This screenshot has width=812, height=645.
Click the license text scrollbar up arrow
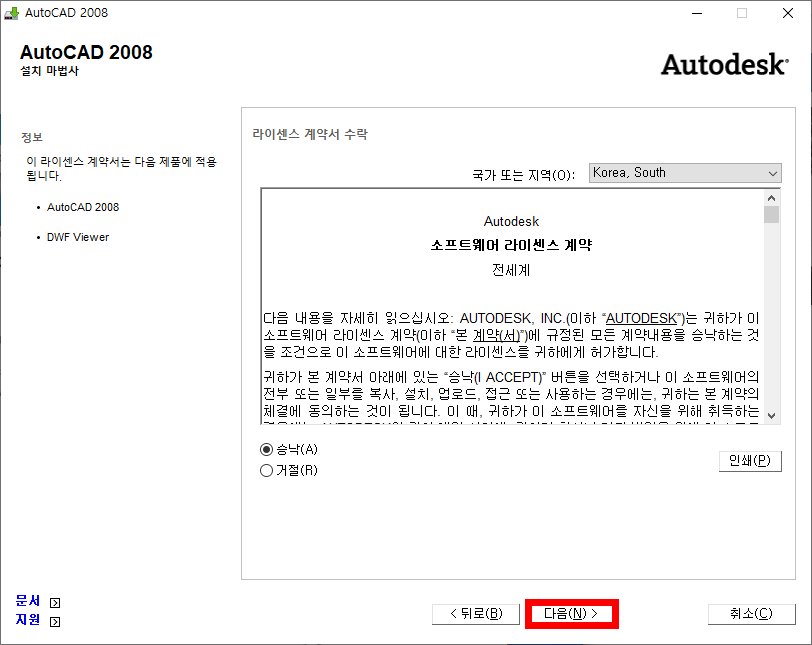[772, 198]
